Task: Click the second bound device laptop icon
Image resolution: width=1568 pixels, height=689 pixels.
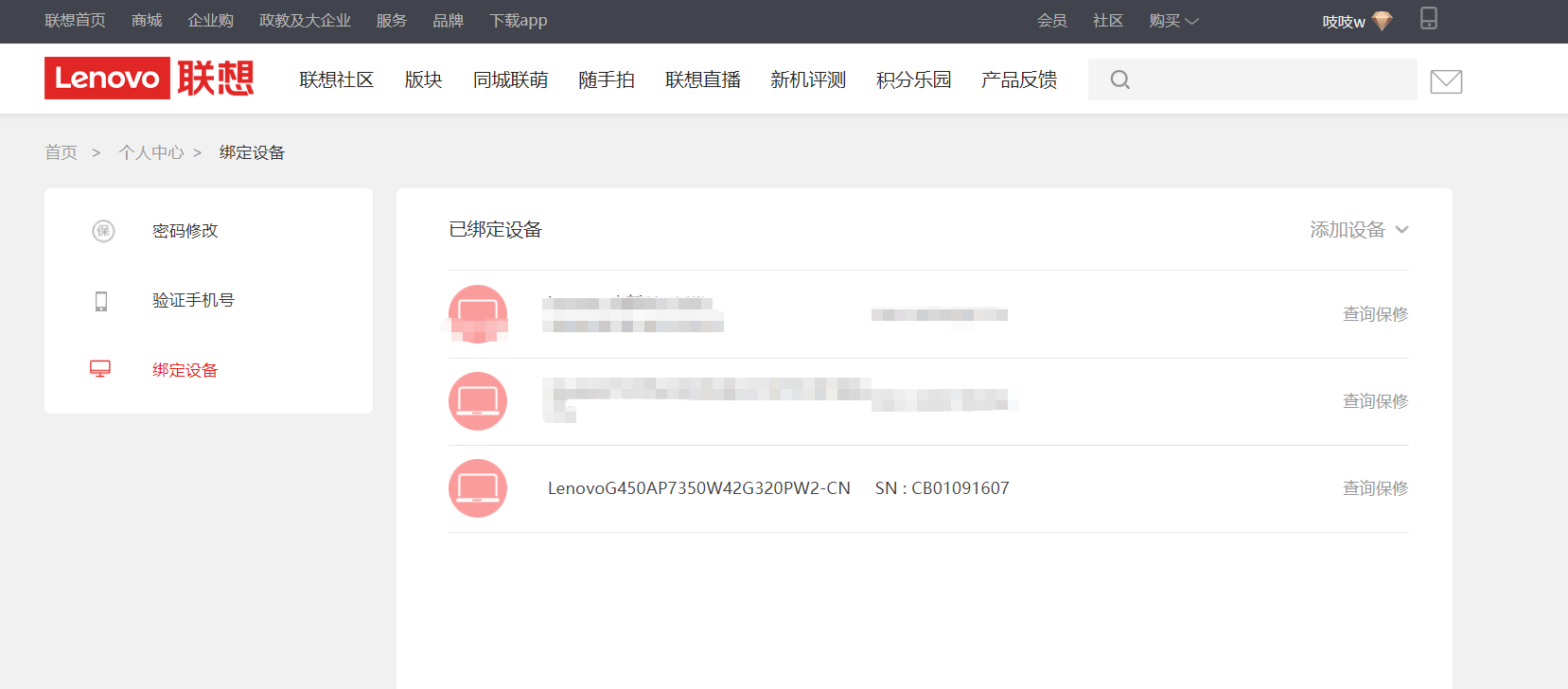Action: click(478, 401)
